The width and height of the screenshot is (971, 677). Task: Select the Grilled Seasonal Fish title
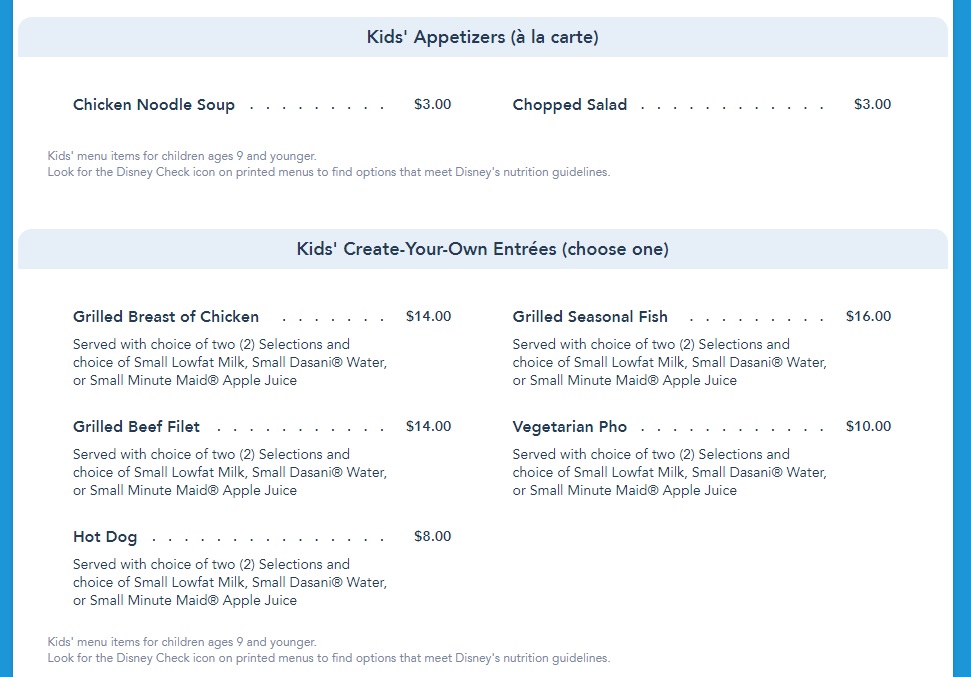[590, 317]
